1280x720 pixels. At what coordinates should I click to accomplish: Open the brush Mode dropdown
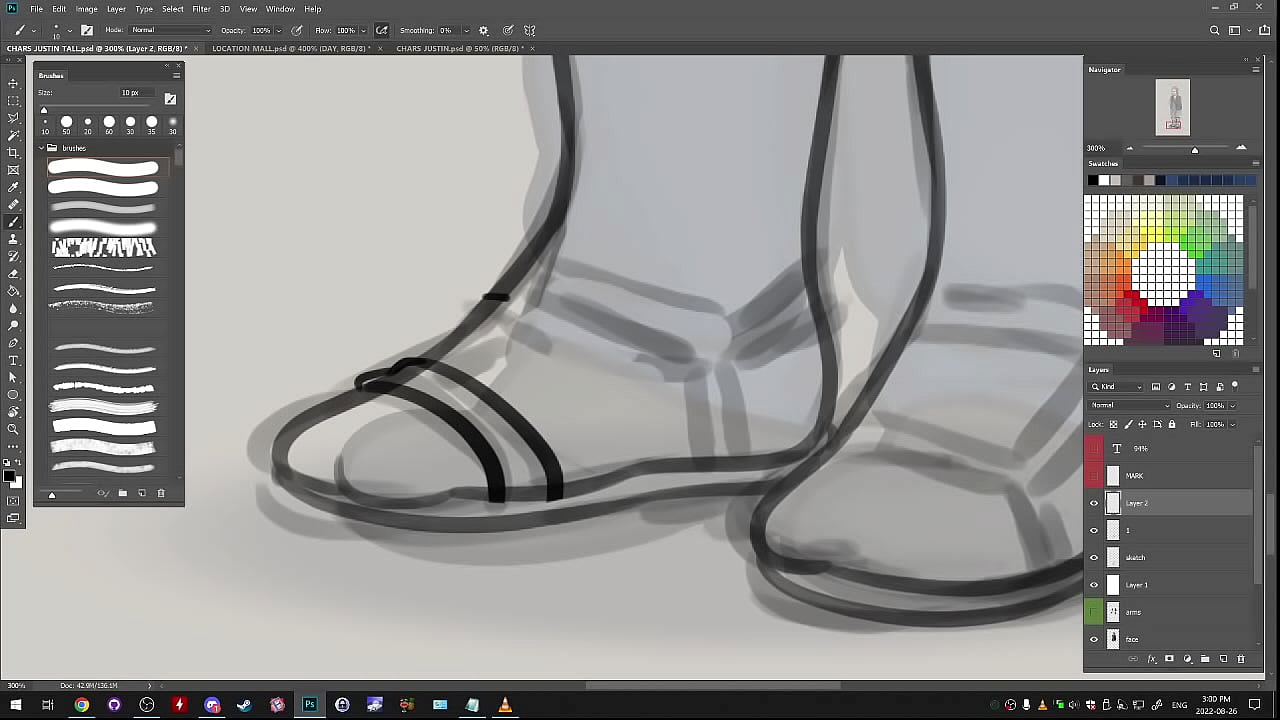point(170,31)
